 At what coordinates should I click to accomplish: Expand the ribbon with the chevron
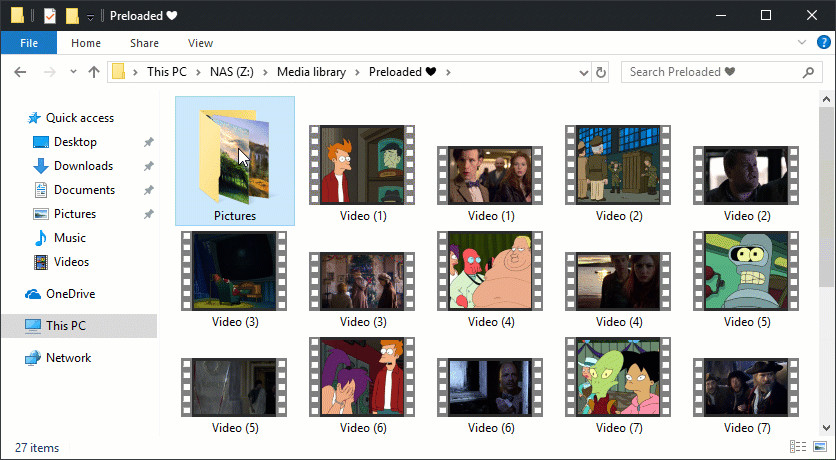pos(802,43)
